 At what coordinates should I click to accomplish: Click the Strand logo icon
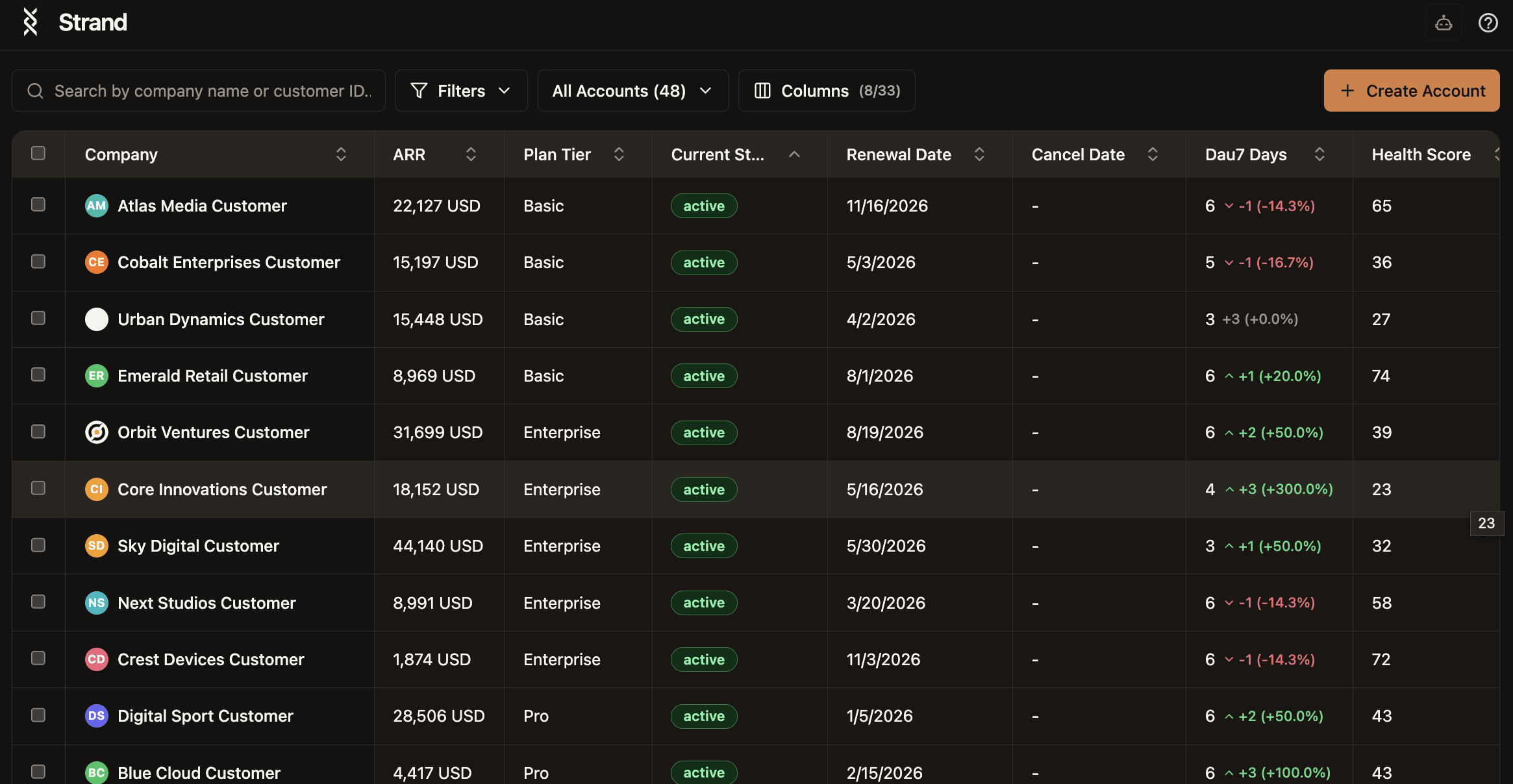(30, 22)
